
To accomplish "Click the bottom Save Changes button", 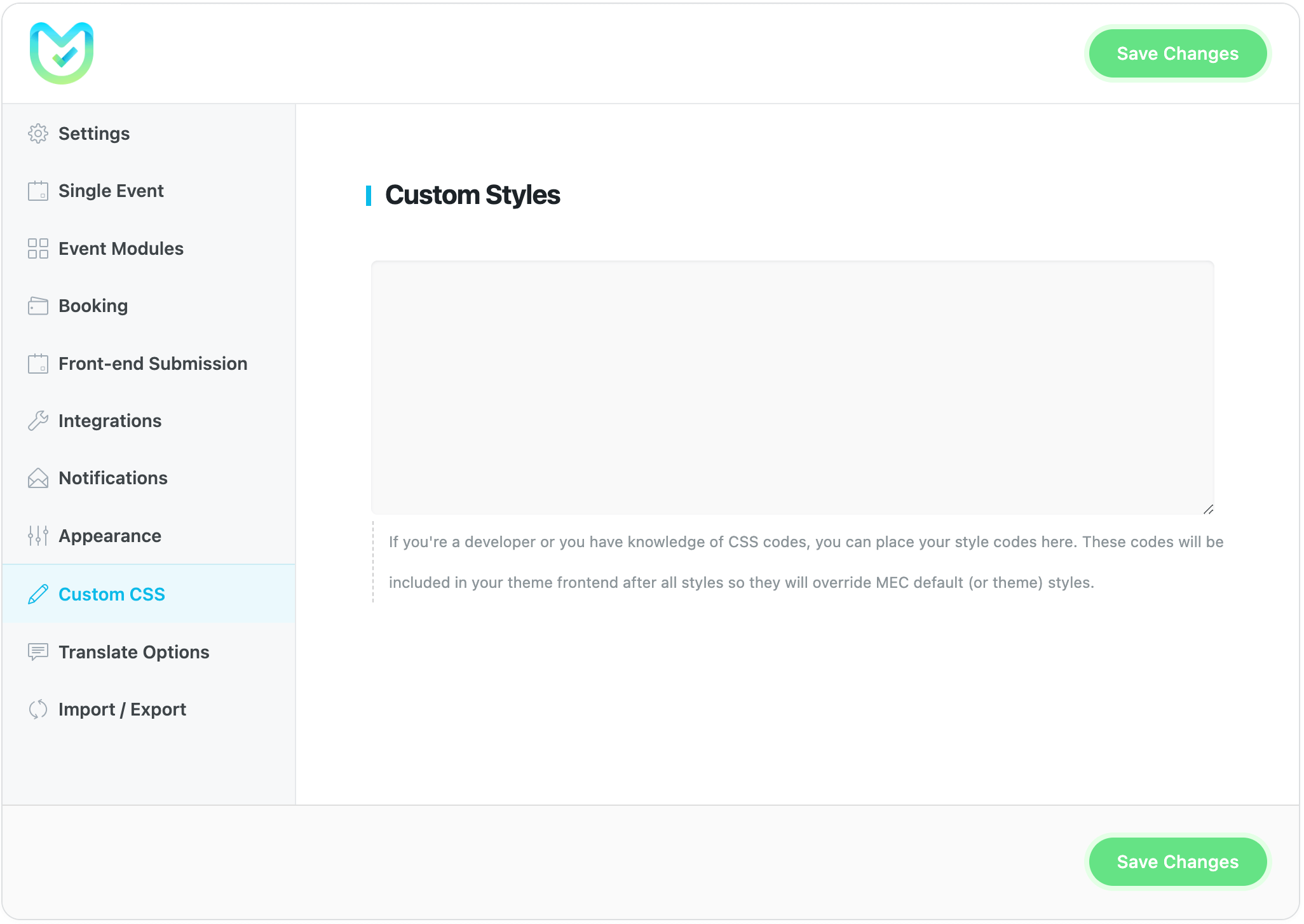I will pos(1178,862).
